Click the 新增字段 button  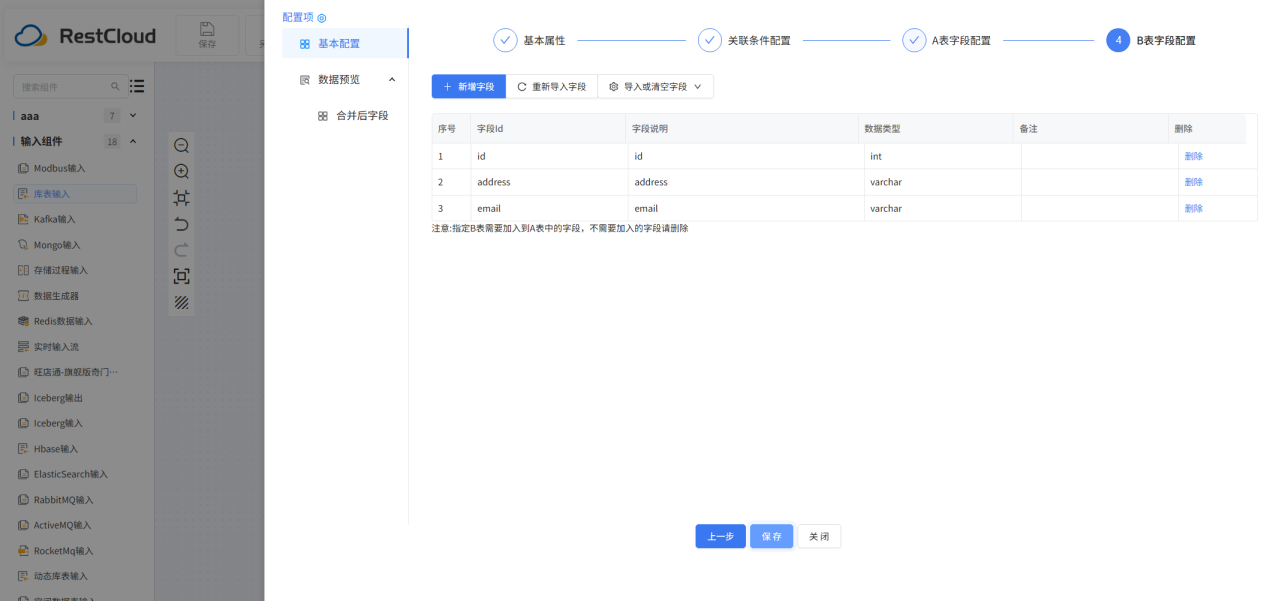(469, 87)
